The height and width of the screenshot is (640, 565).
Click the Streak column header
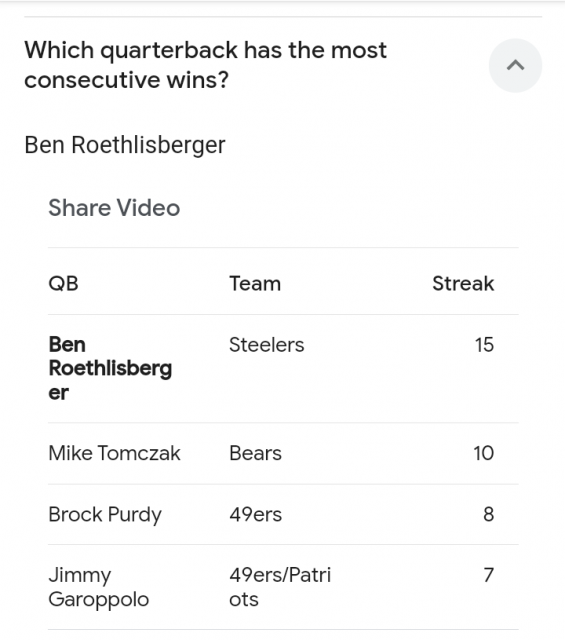coord(463,283)
